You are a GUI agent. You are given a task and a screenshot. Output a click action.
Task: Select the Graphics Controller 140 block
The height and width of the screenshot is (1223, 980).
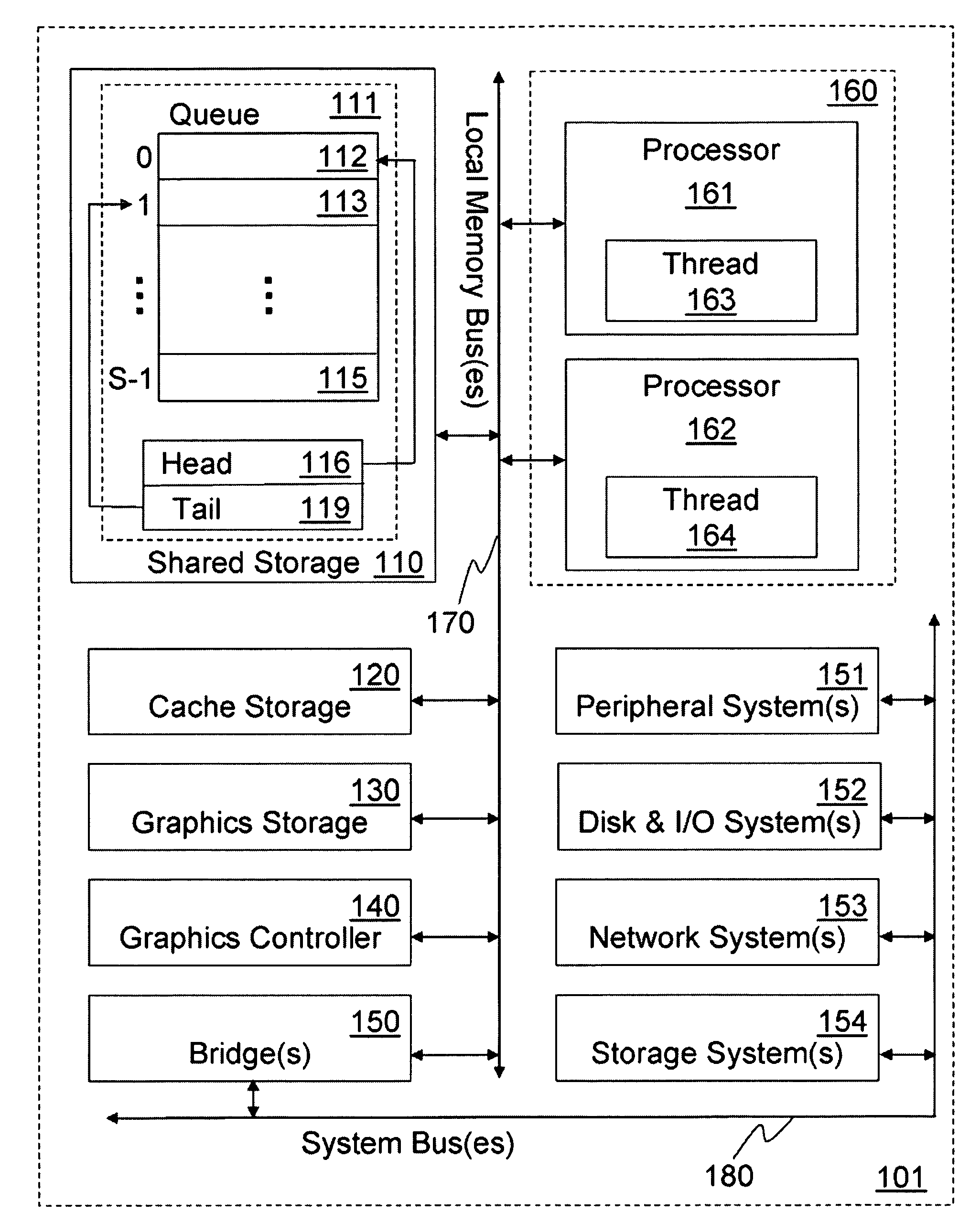coord(245,920)
